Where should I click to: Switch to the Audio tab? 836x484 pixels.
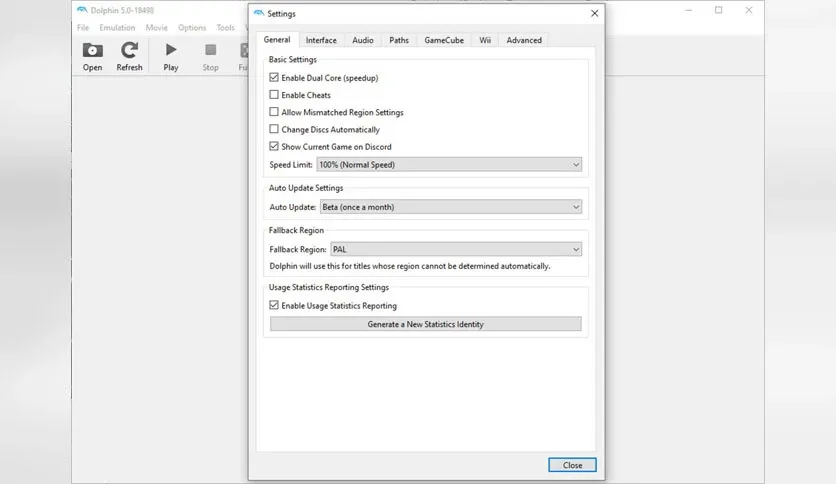point(363,40)
